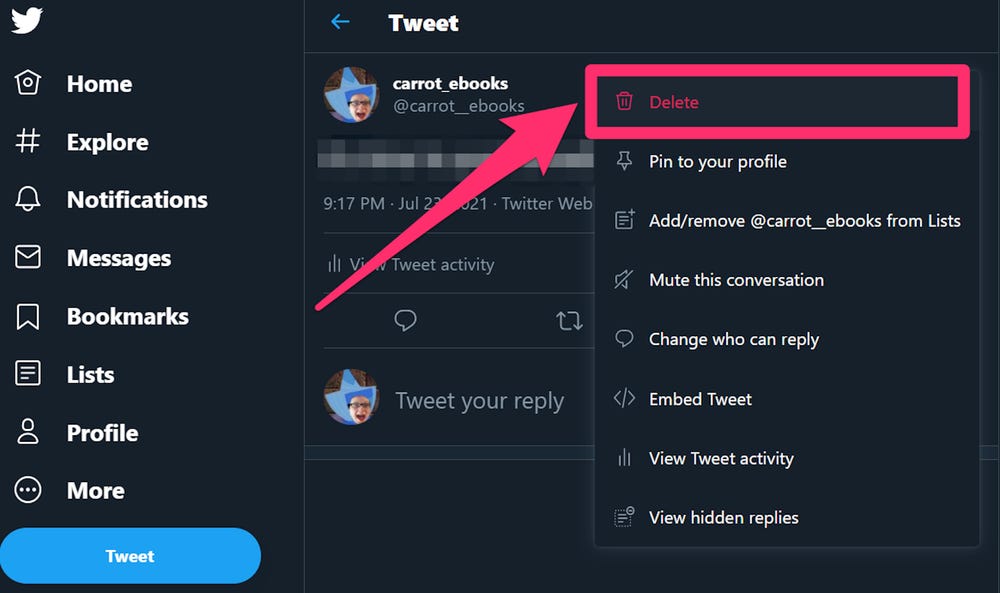Click the blue Tweet button
The width and height of the screenshot is (1000, 593).
click(130, 556)
